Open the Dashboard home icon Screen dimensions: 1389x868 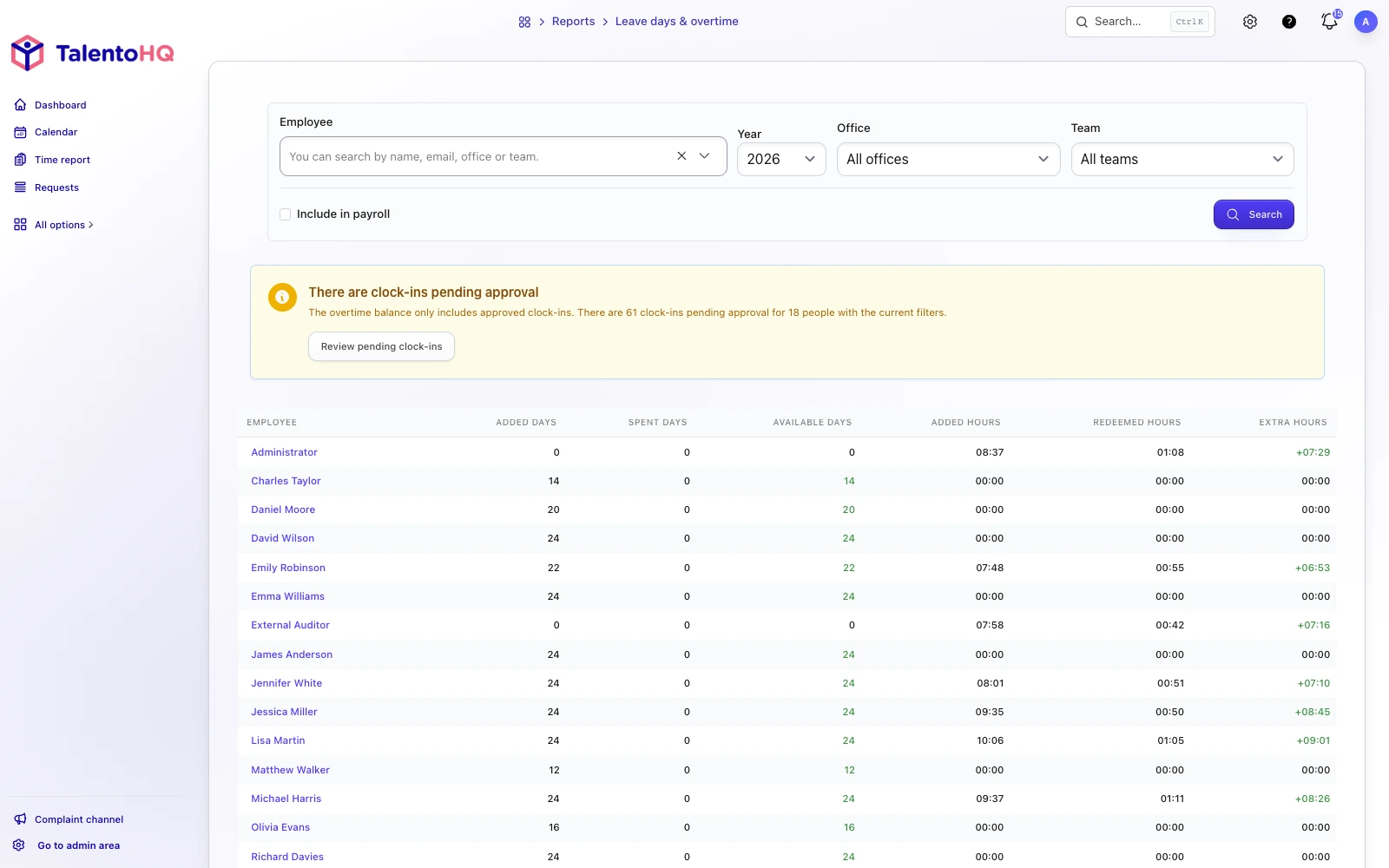pos(20,105)
